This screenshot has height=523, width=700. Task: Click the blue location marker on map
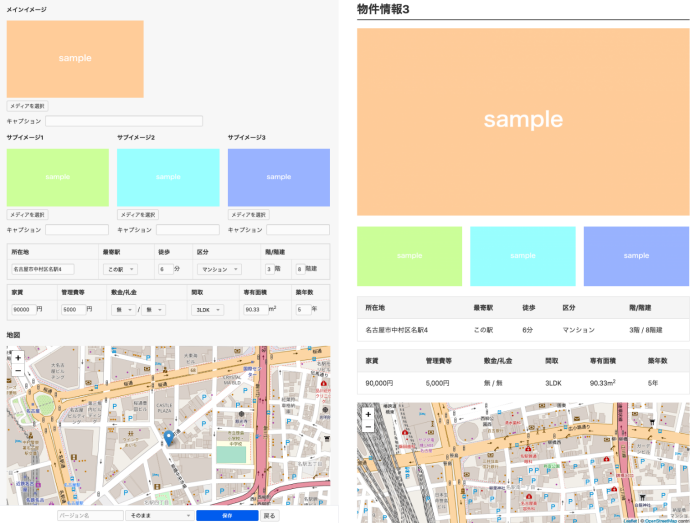(169, 437)
